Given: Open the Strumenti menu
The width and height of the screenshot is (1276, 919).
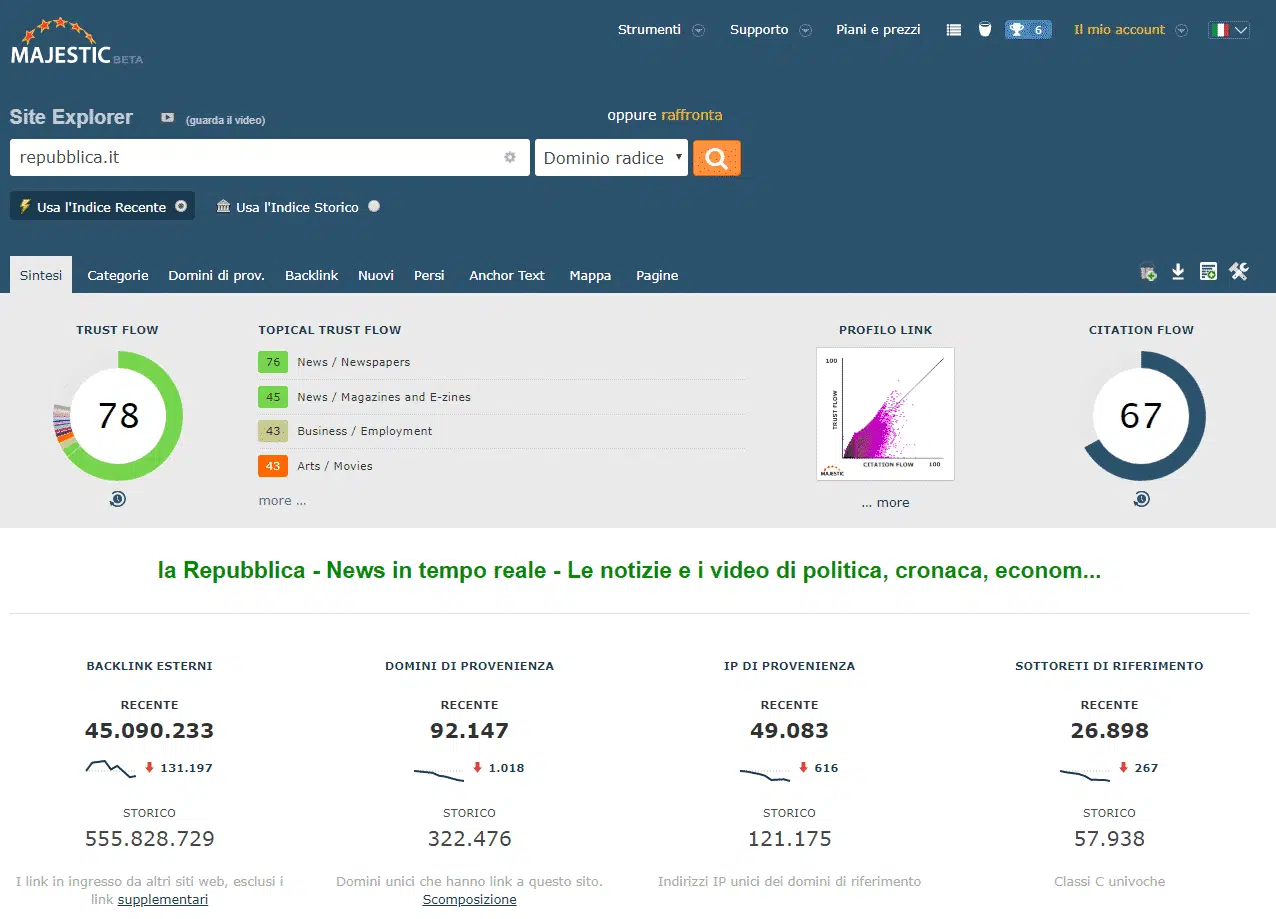Looking at the screenshot, I should (649, 30).
